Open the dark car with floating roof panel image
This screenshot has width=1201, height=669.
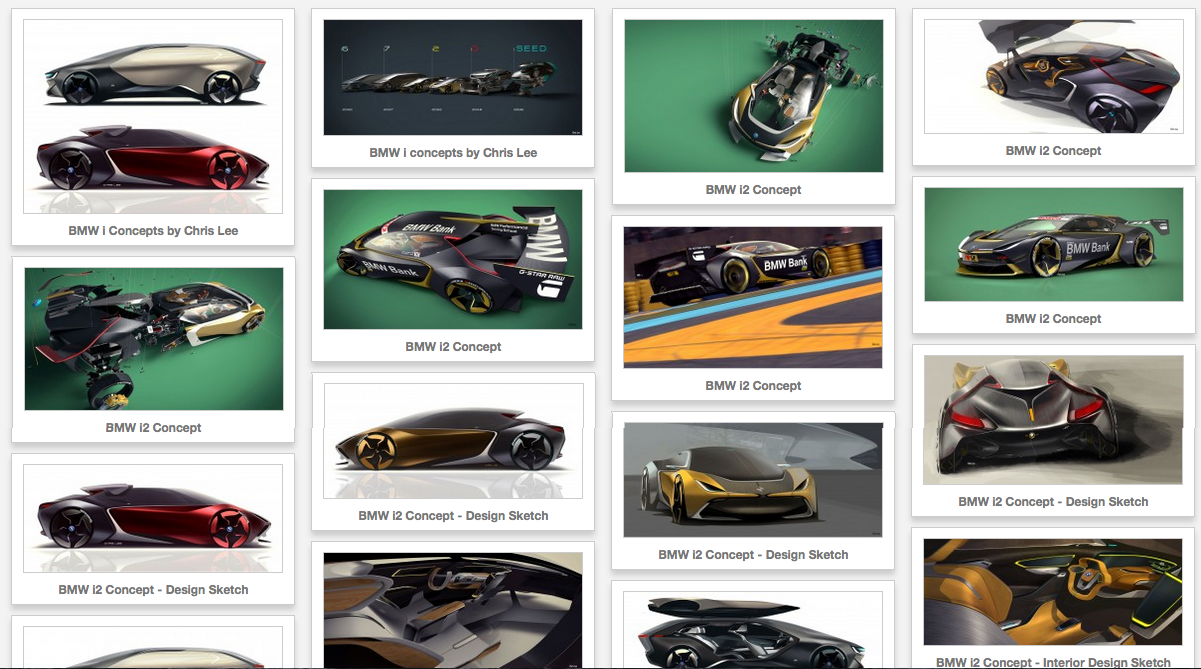pos(753,630)
